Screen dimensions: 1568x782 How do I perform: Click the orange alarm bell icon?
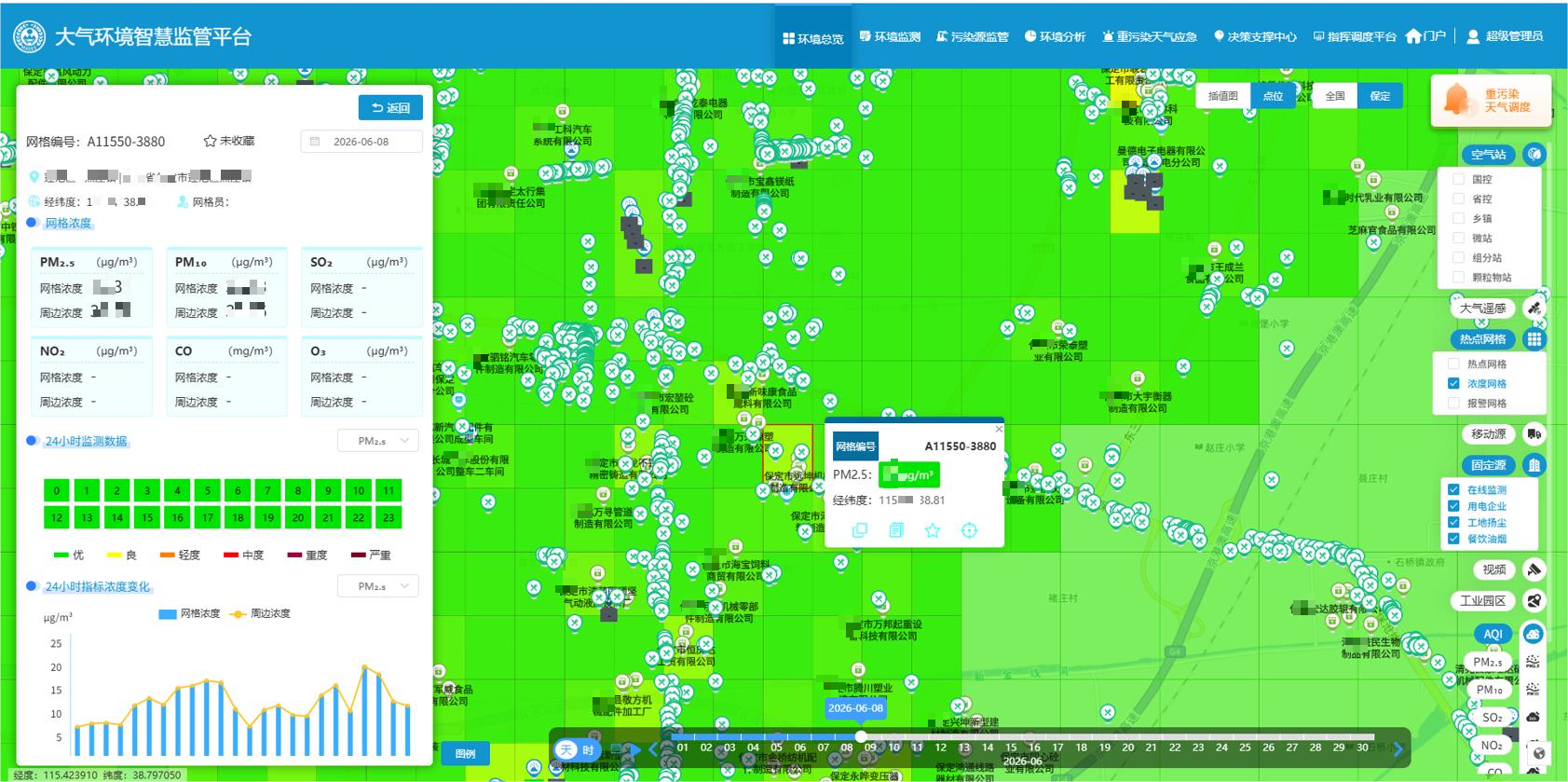[1457, 100]
